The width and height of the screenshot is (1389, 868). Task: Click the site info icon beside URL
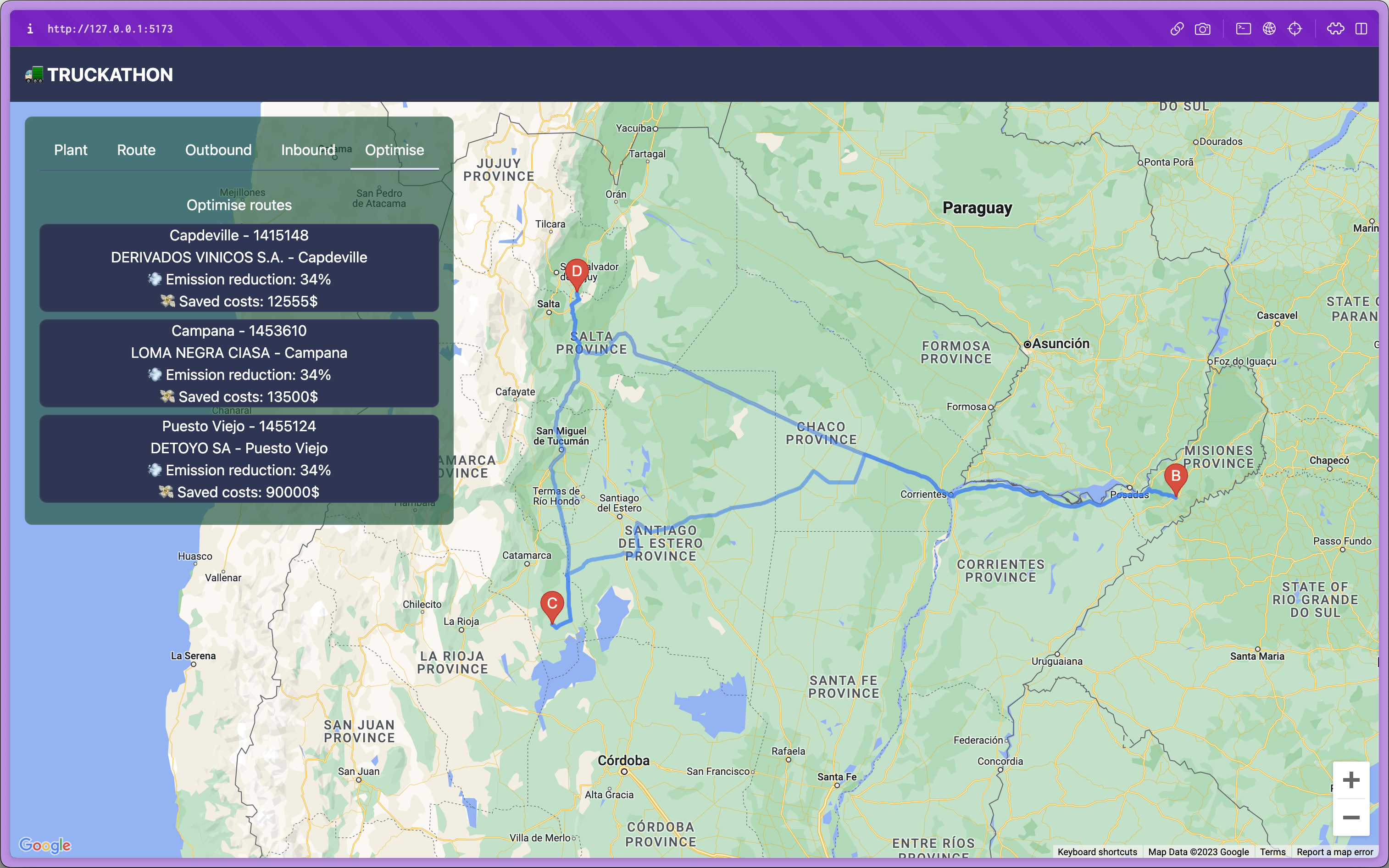pos(30,29)
